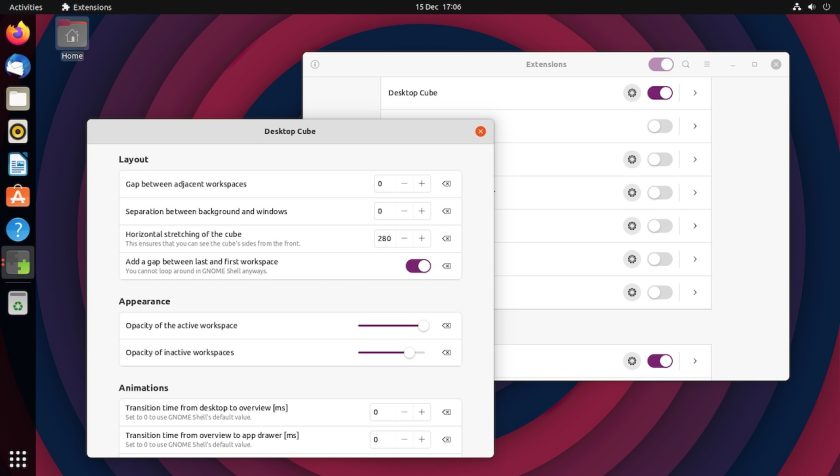Turn off the global Extensions switch
The height and width of the screenshot is (476, 840).
point(661,64)
